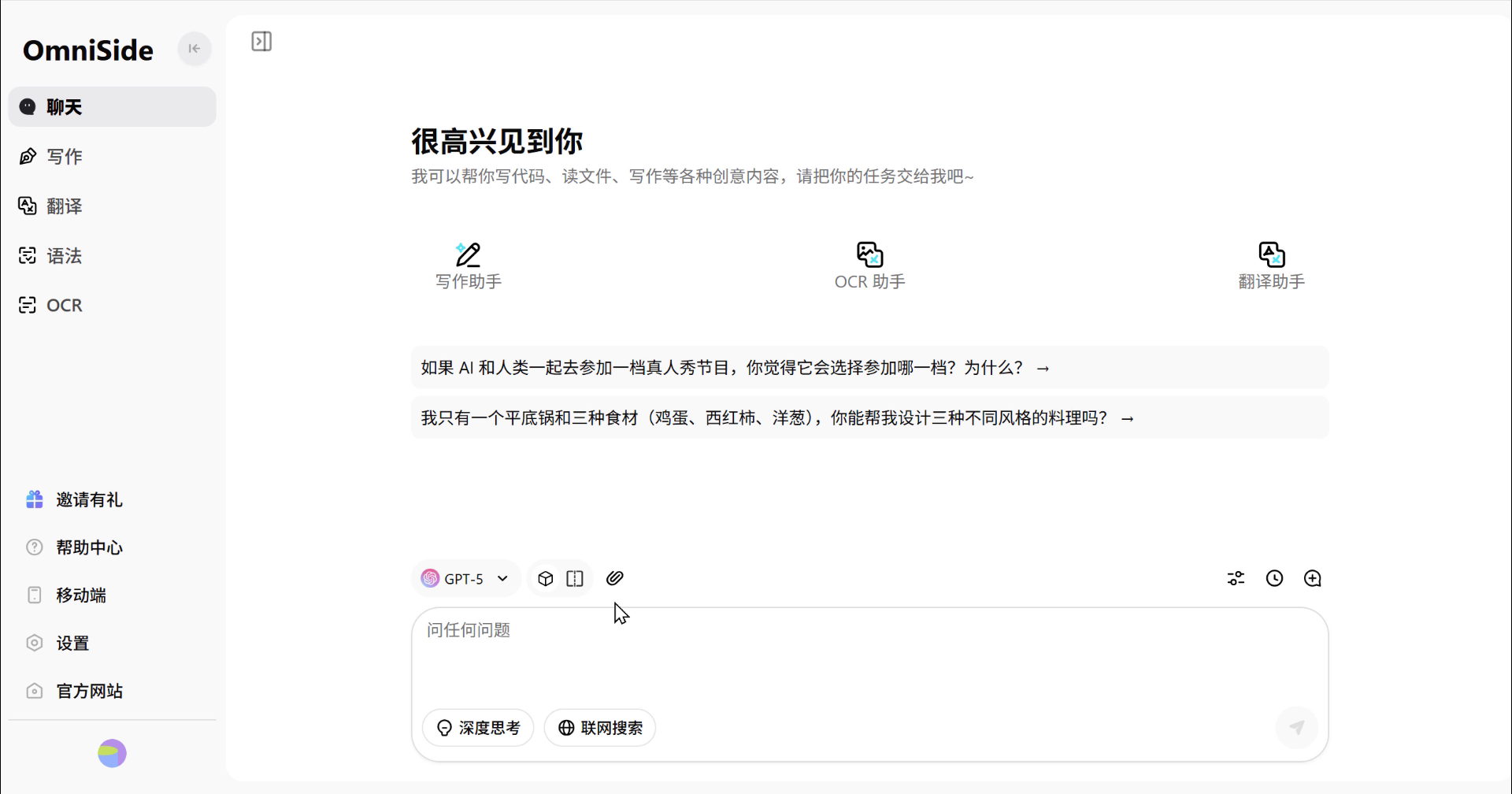The width and height of the screenshot is (1512, 794).
Task: Open the user avatar account menu
Action: point(112,754)
